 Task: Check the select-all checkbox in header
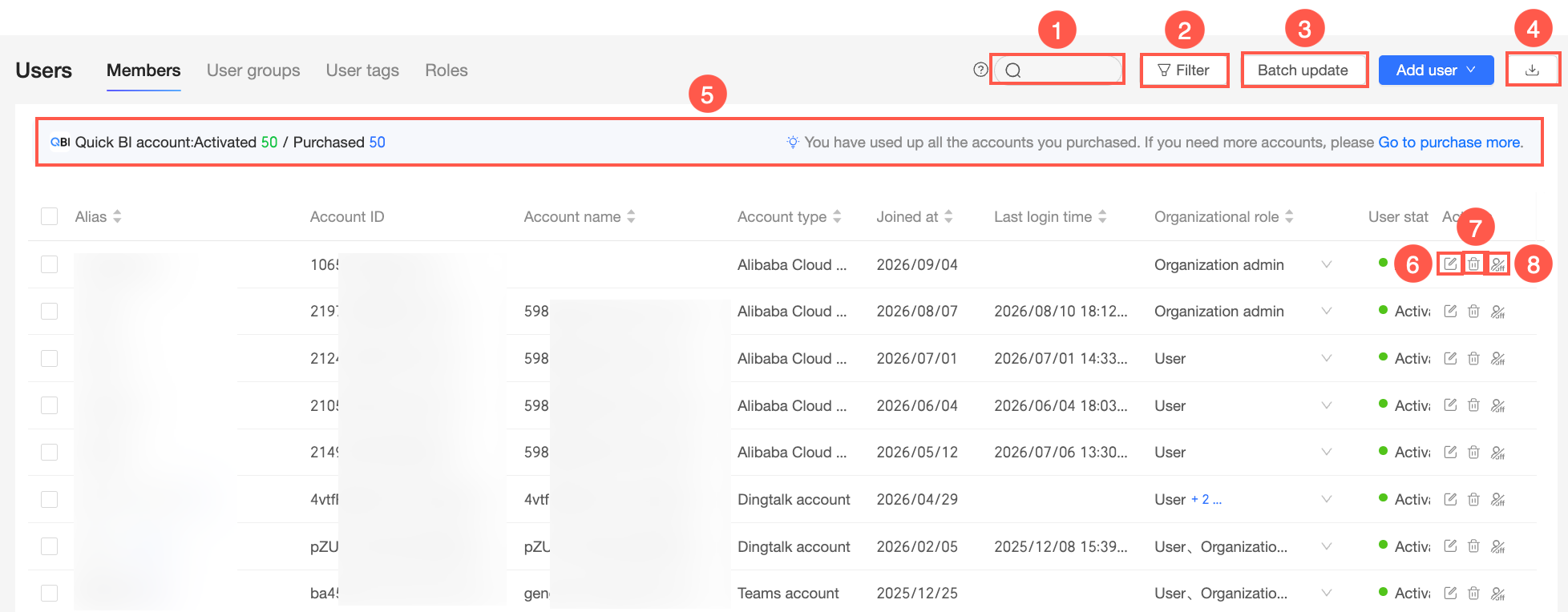[49, 216]
